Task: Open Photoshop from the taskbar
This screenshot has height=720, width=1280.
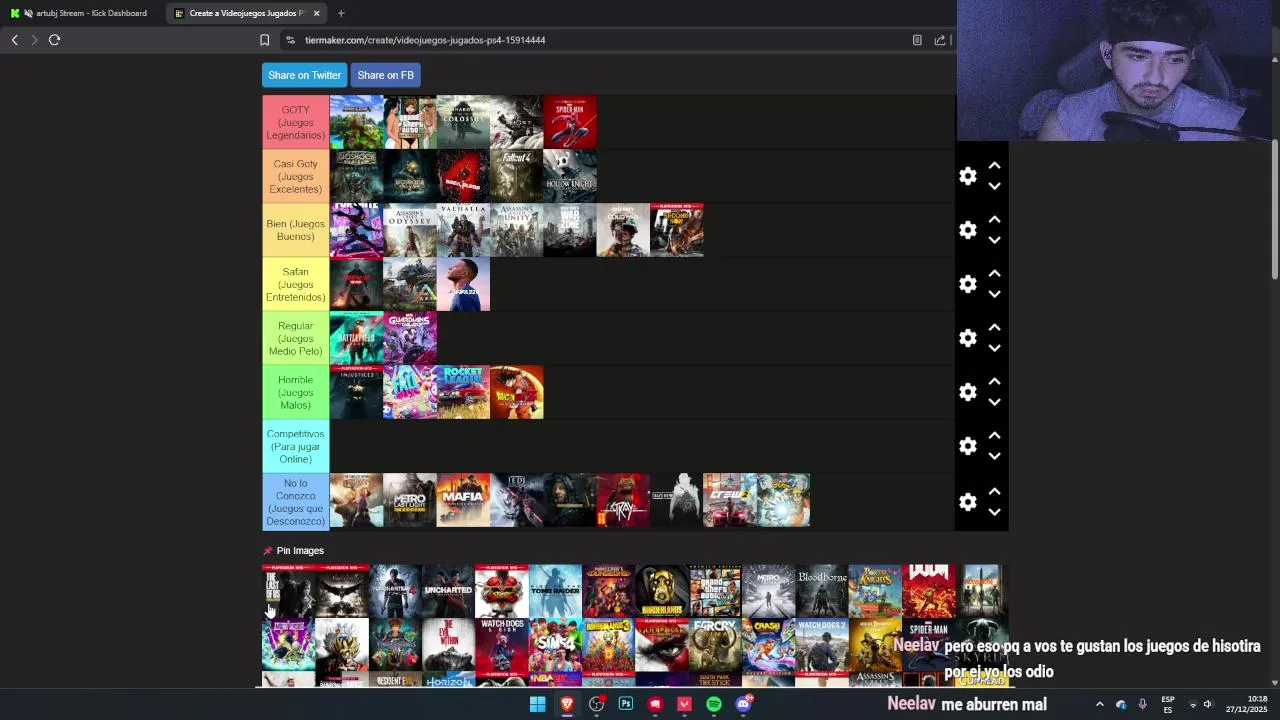Action: (x=626, y=704)
